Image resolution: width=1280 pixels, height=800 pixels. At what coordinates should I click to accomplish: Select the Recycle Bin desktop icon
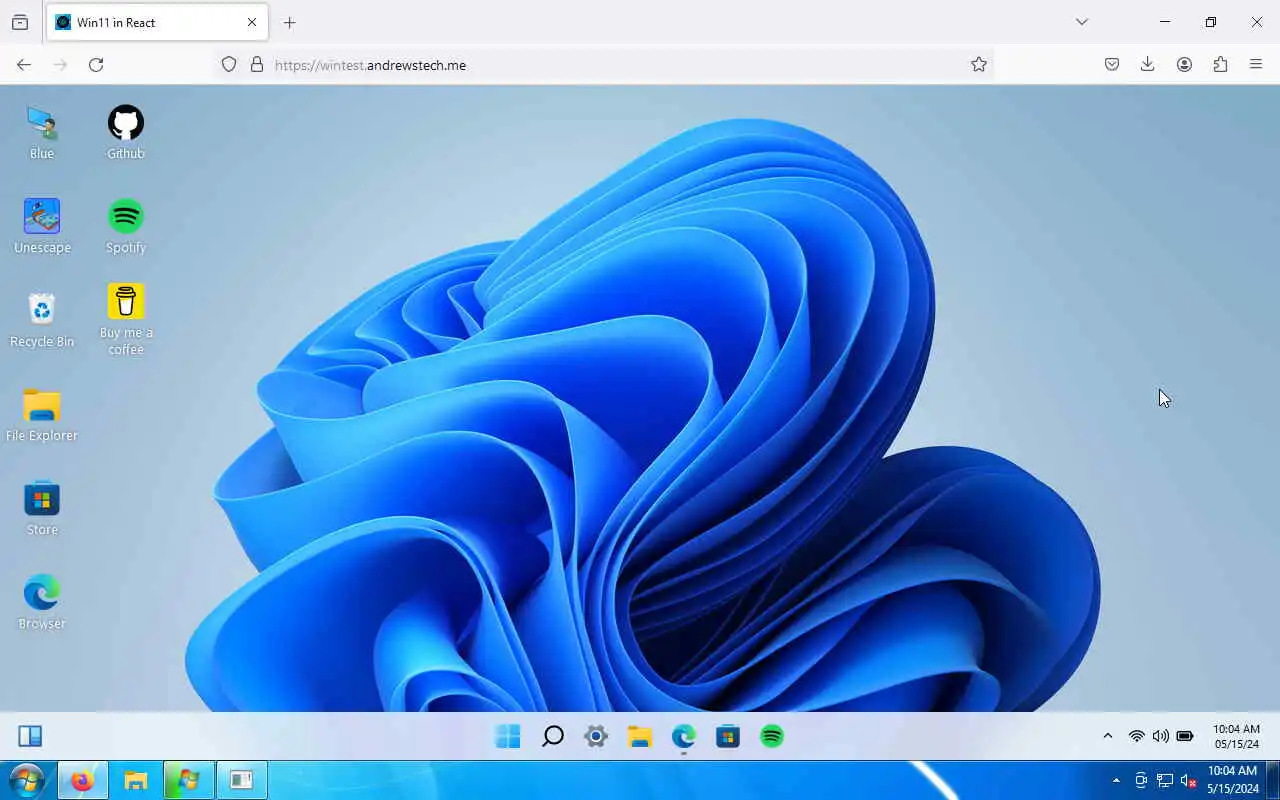point(42,320)
